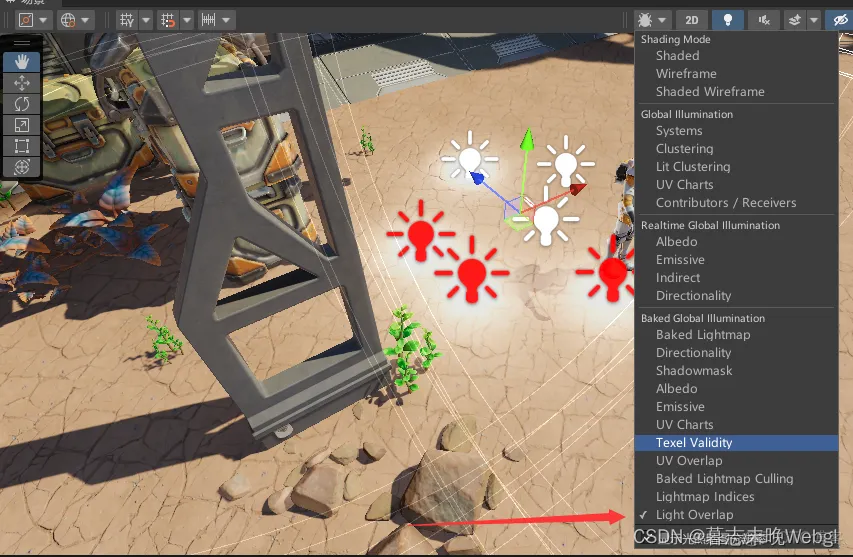853x557 pixels.
Task: Toggle grid visibility icon
Action: [x=127, y=21]
